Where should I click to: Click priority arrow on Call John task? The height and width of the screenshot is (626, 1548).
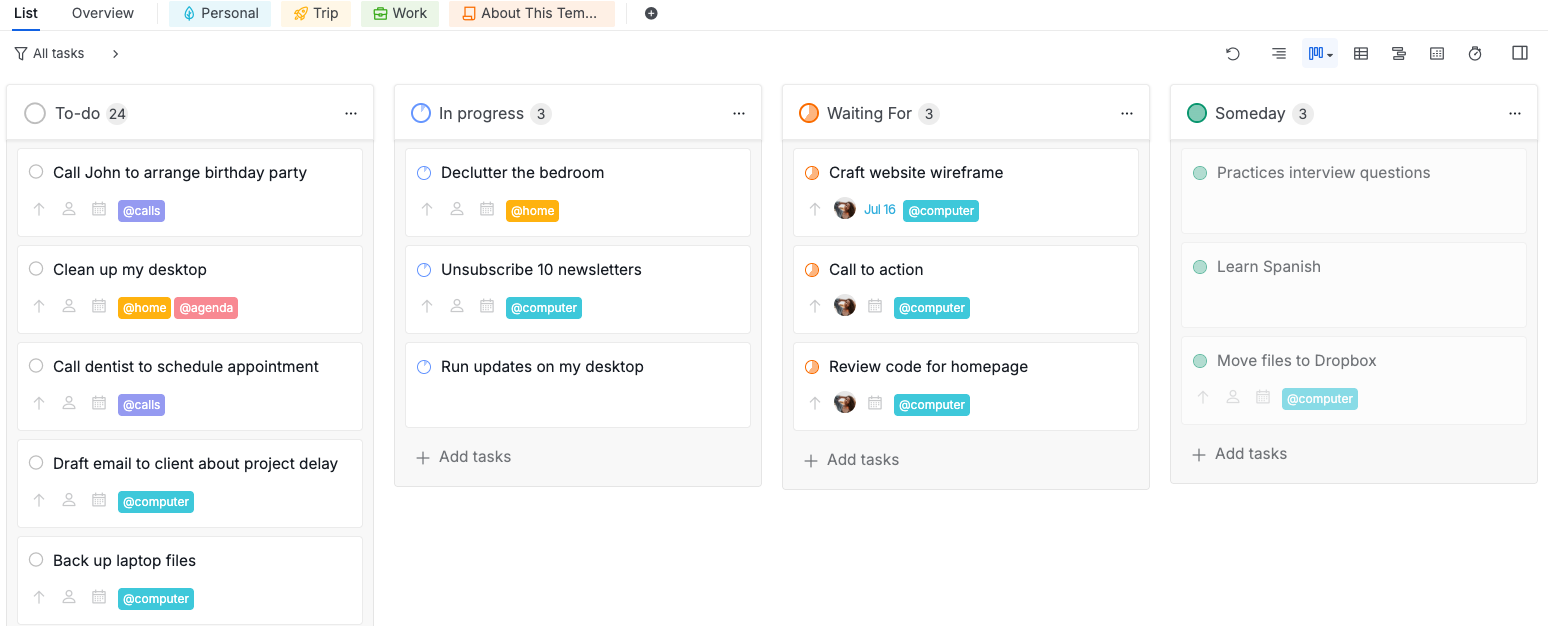click(39, 210)
